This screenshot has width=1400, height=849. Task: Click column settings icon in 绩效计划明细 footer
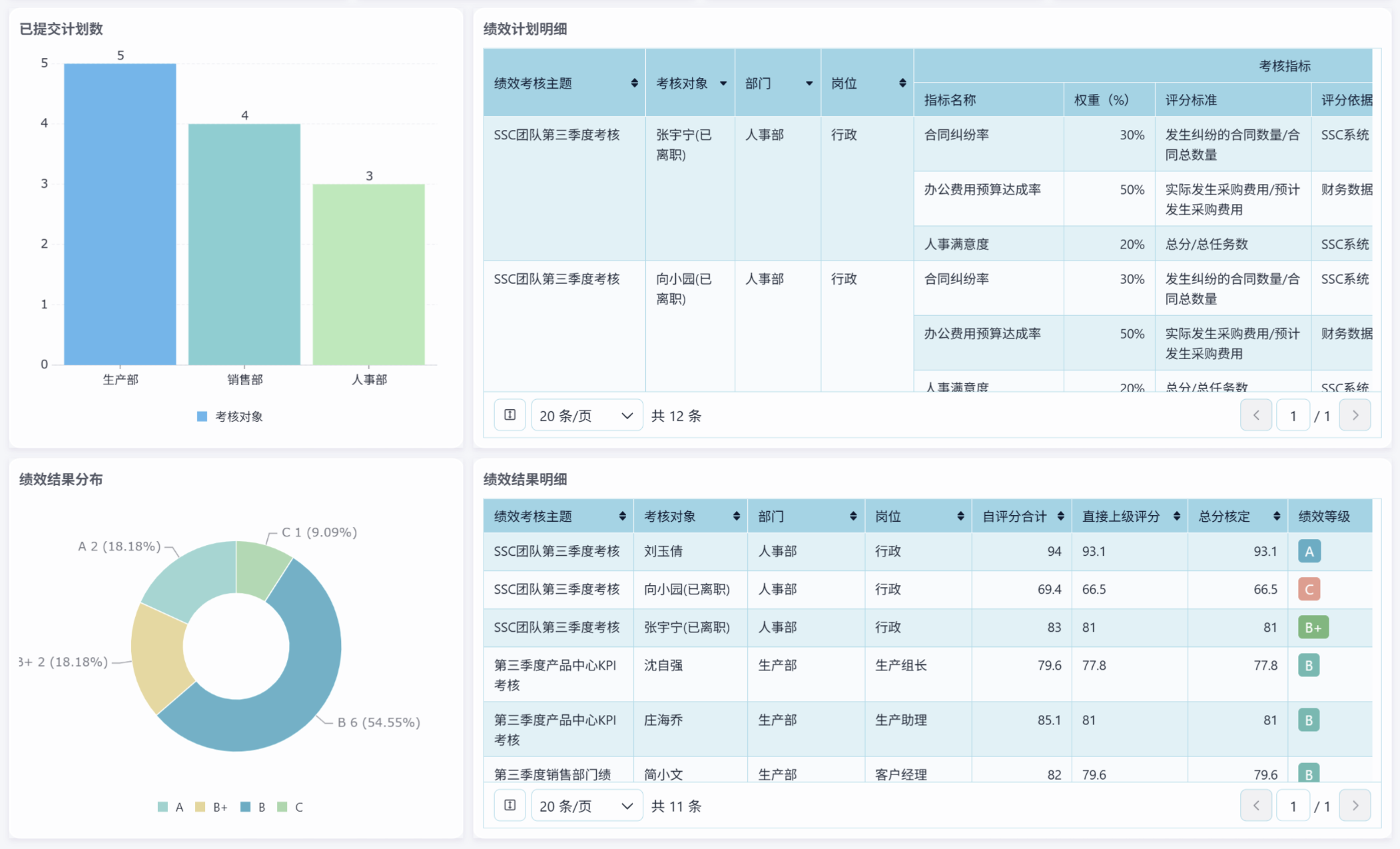[510, 415]
